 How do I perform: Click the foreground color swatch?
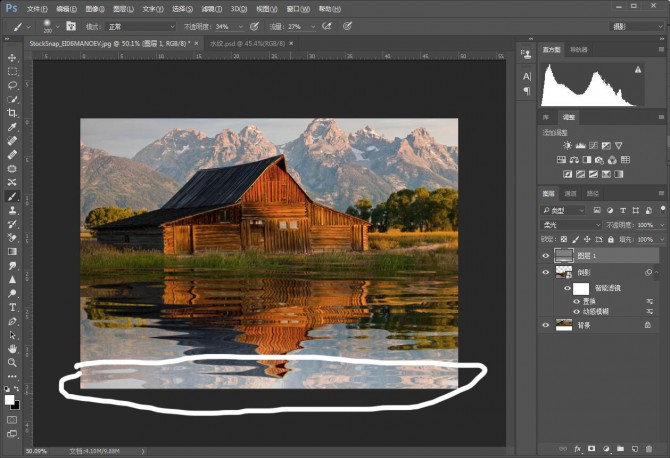tap(9, 399)
